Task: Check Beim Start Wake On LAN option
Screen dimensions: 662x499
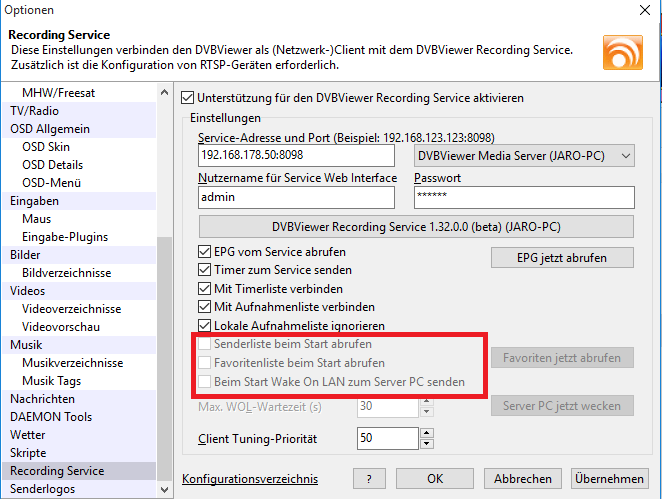Action: [204, 382]
